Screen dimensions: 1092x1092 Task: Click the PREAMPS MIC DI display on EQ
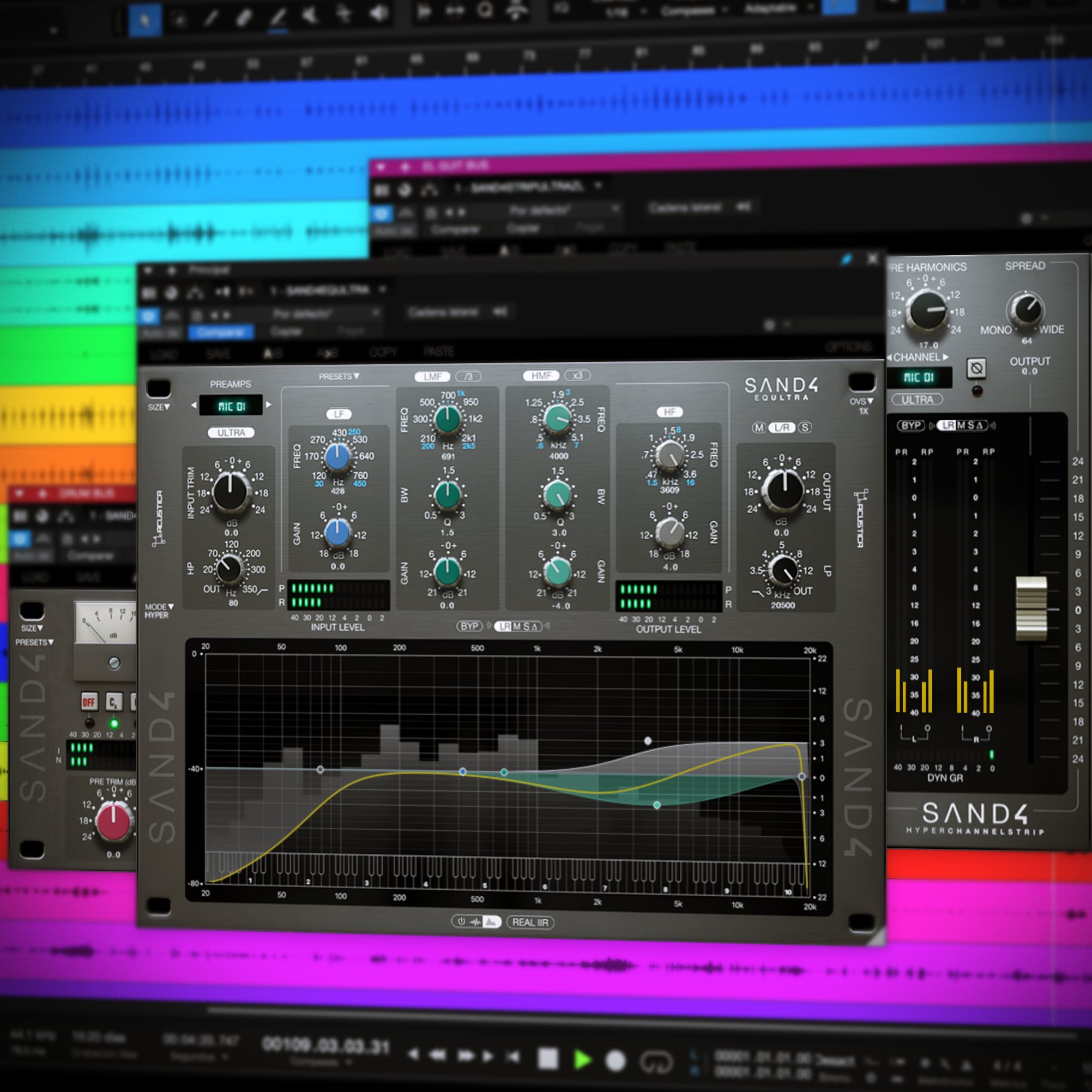tap(231, 406)
